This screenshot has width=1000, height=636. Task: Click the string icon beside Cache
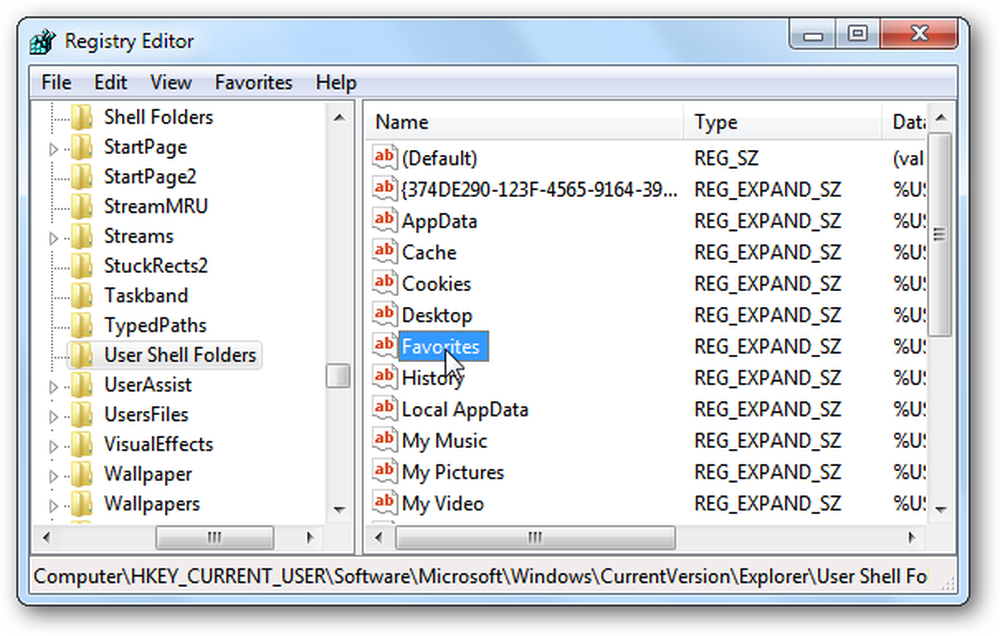(x=385, y=251)
